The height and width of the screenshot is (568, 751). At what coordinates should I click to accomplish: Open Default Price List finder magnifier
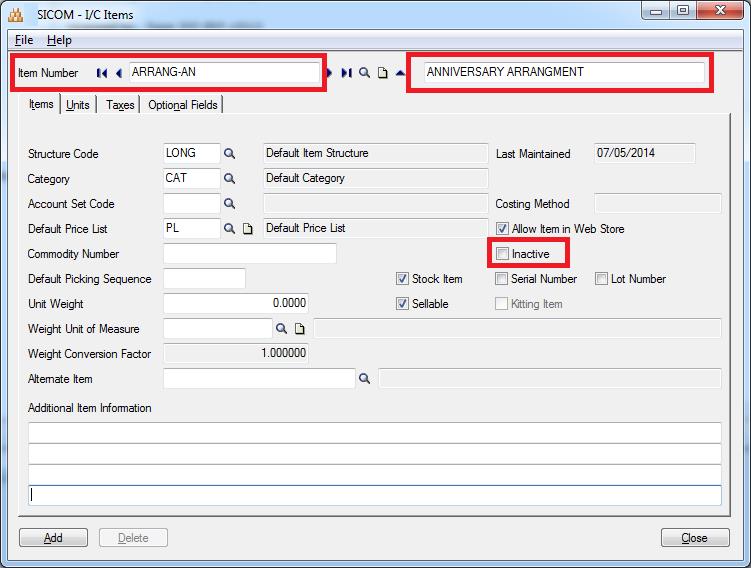(x=229, y=228)
